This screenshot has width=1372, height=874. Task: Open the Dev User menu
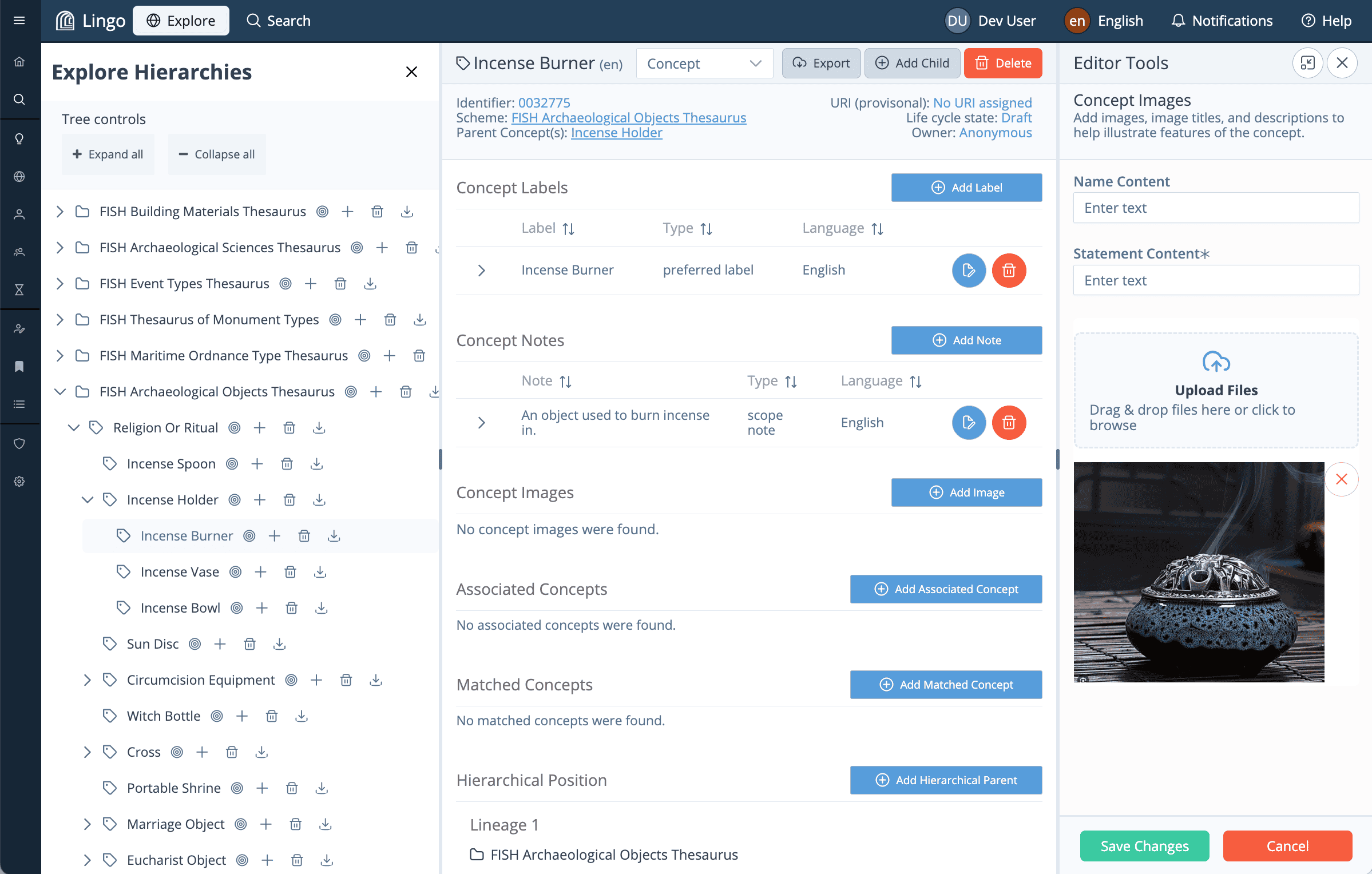pos(990,21)
